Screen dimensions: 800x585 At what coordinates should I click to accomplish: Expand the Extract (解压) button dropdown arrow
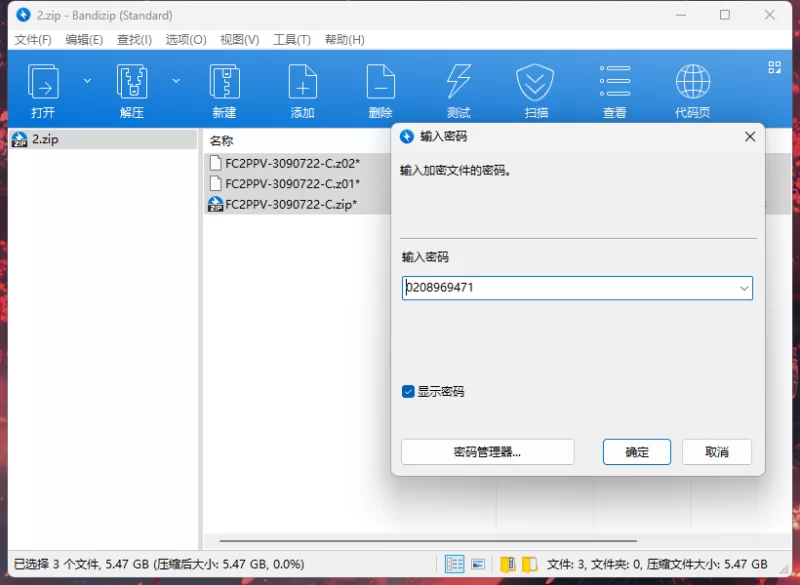(176, 81)
